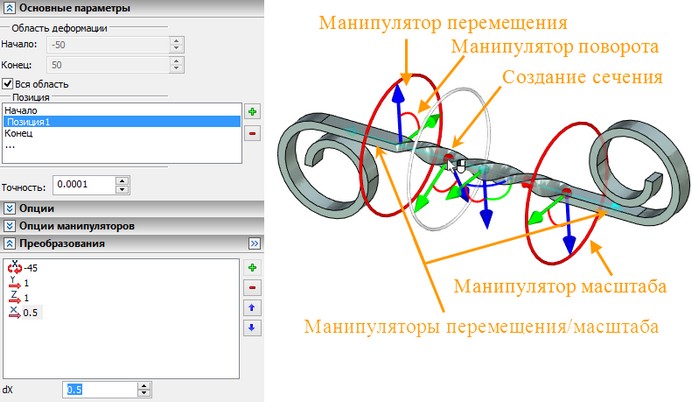Select Начало in the Позиция list
This screenshot has height=402, width=692.
(x=122, y=110)
